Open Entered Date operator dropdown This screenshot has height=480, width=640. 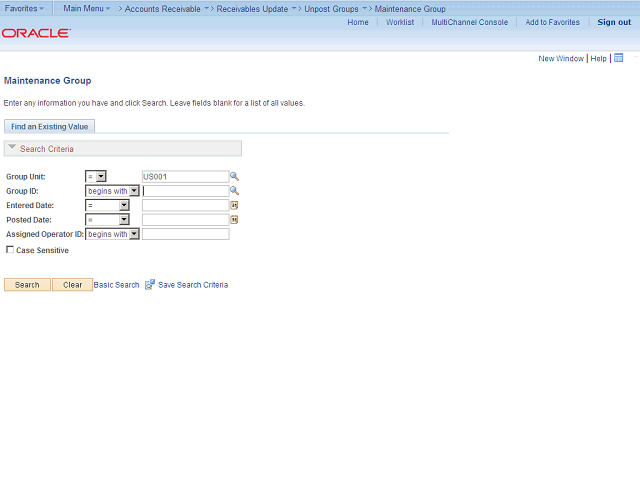tap(107, 205)
